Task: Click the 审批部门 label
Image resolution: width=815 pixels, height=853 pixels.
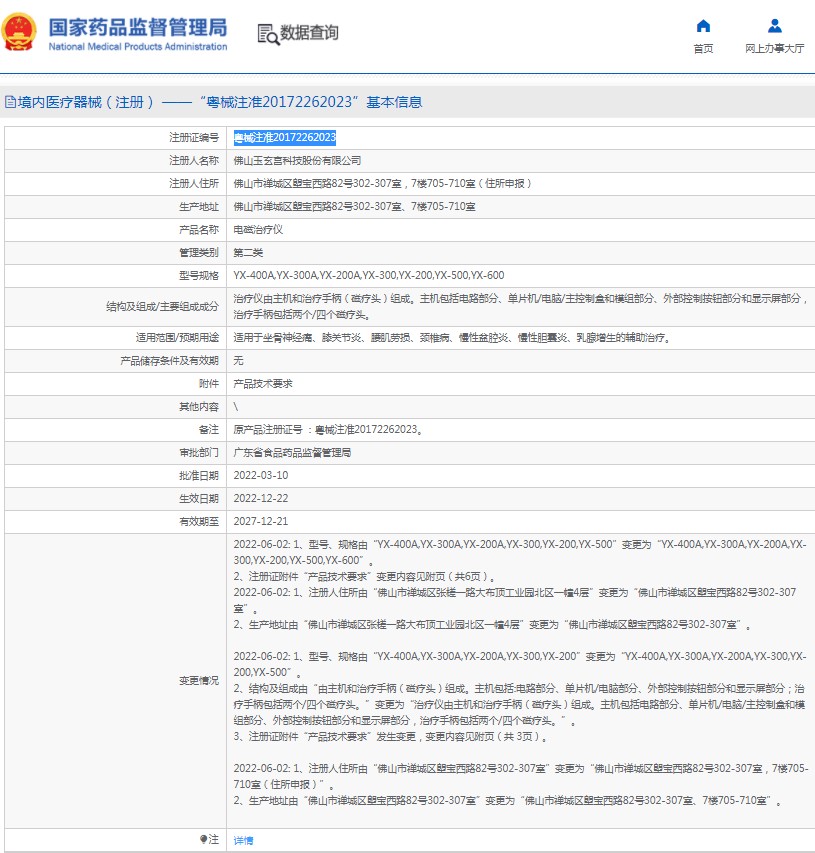Action: pyautogui.click(x=199, y=453)
